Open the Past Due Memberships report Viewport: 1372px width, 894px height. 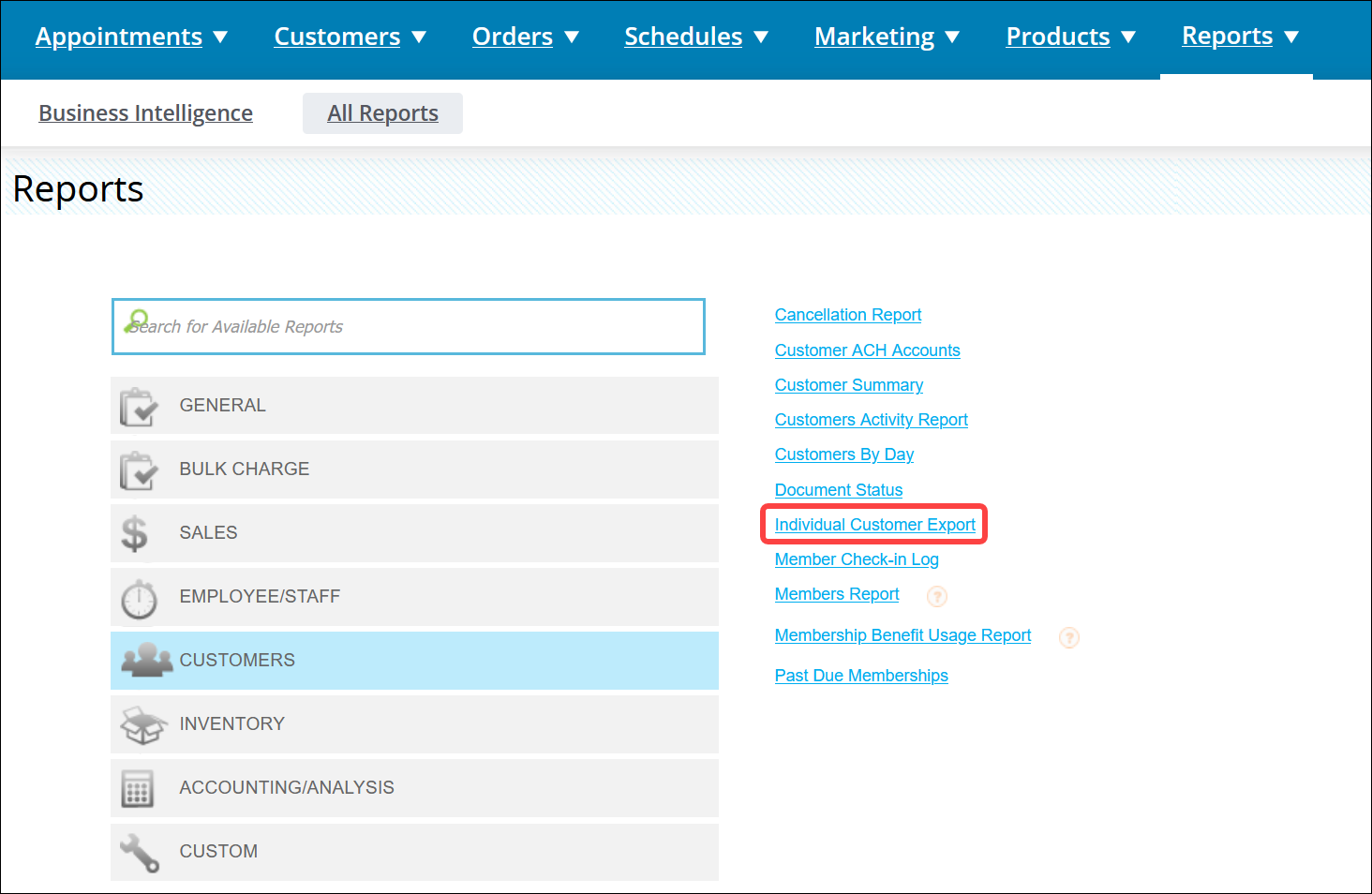(861, 676)
